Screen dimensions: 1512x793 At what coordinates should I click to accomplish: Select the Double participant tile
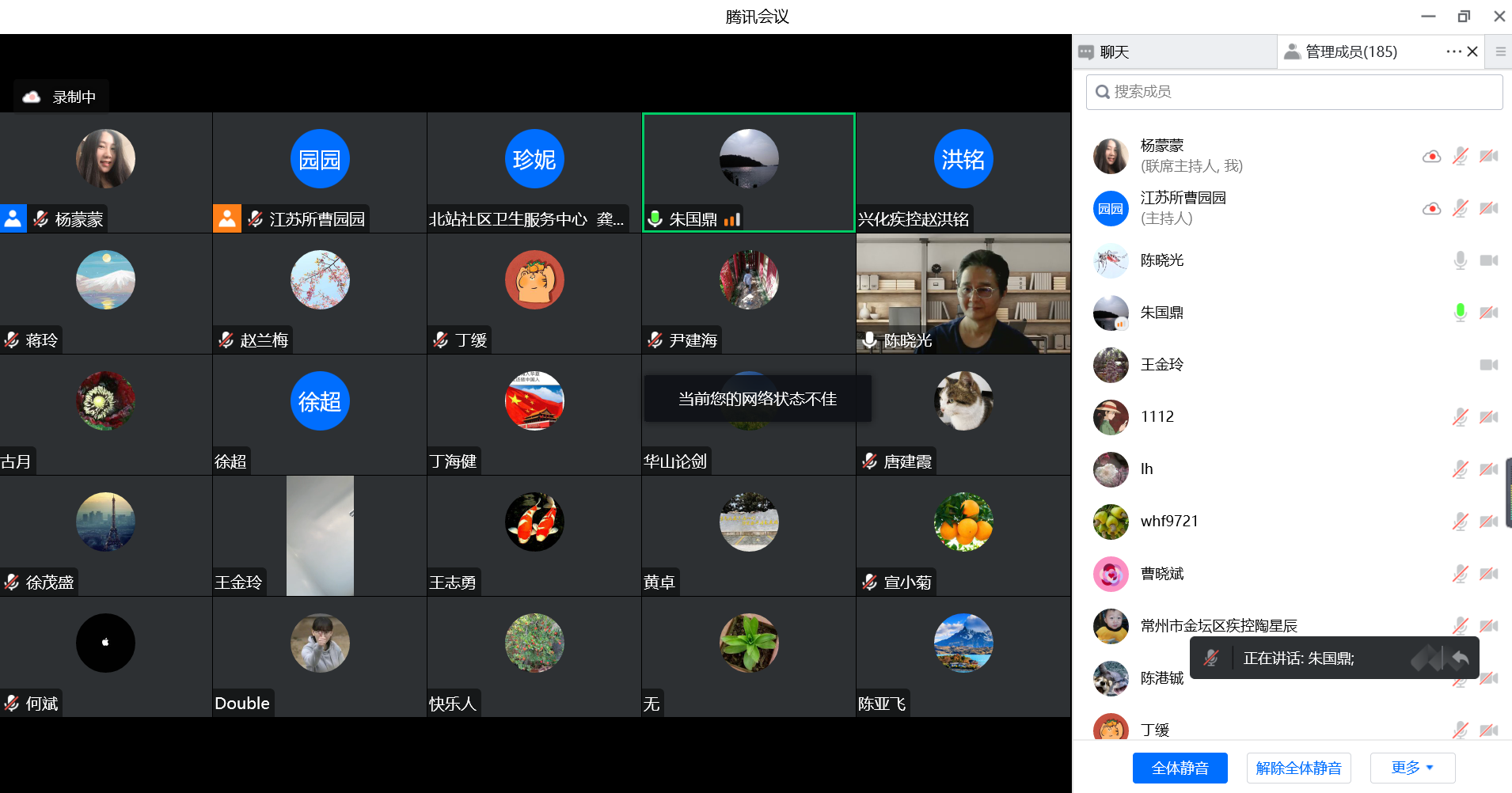[x=320, y=657]
